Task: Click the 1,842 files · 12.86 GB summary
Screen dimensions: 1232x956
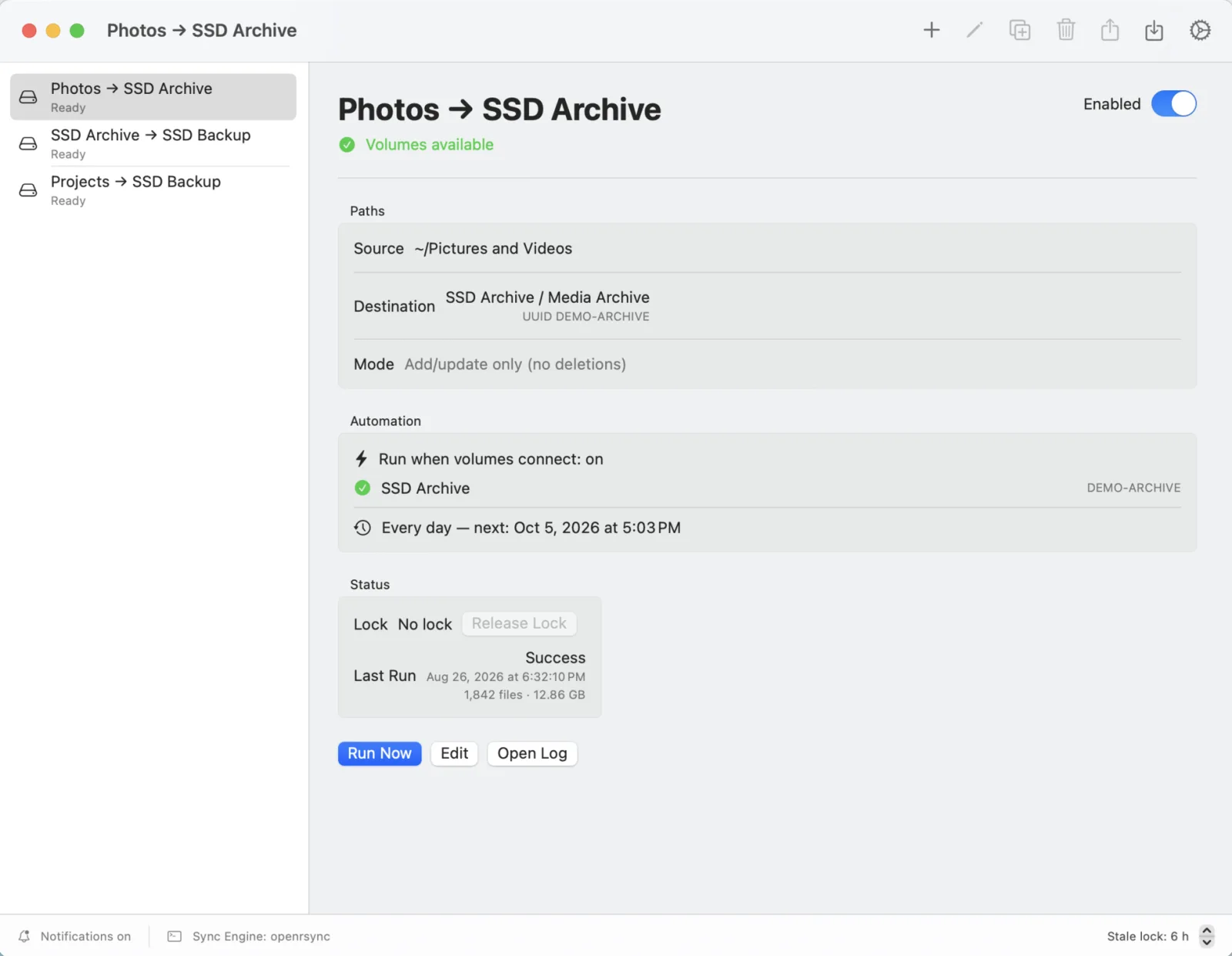Action: 524,695
